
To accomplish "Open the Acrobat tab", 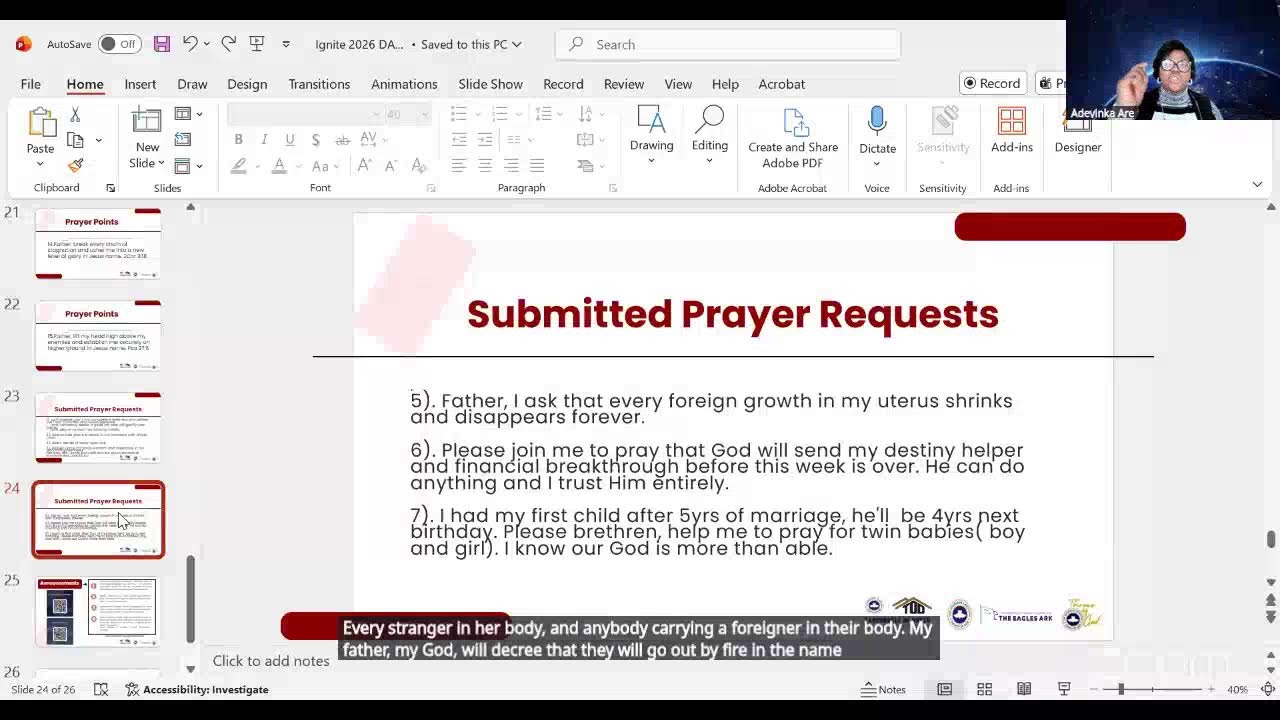I will (x=781, y=84).
